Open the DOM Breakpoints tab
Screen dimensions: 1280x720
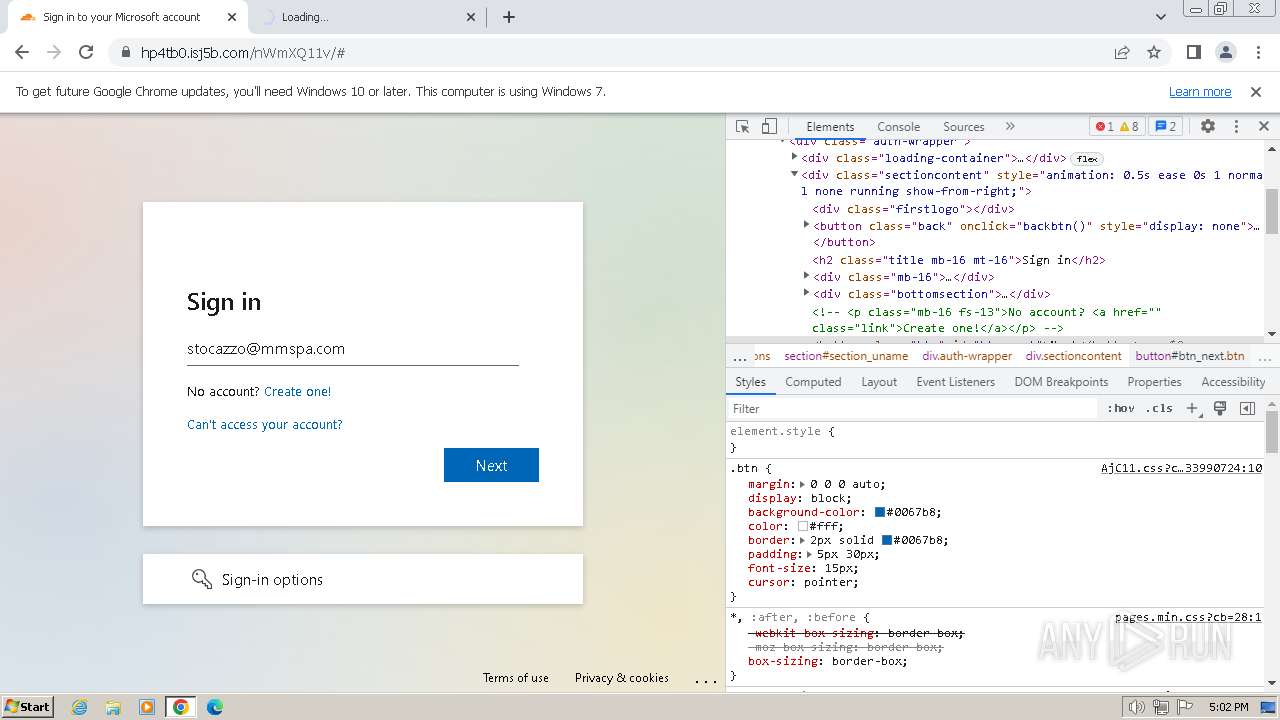coord(1061,382)
